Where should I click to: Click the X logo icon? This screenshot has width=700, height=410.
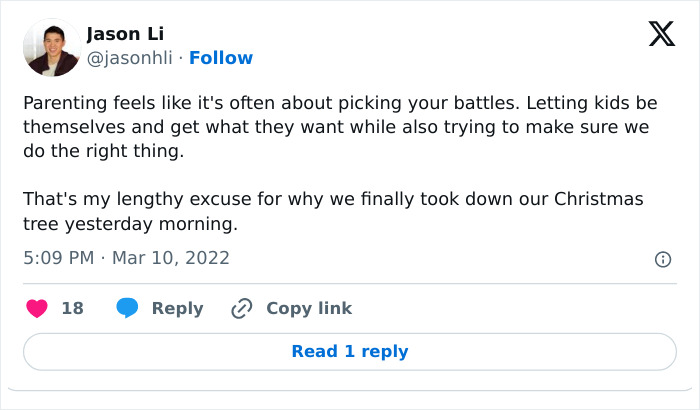coord(661,35)
